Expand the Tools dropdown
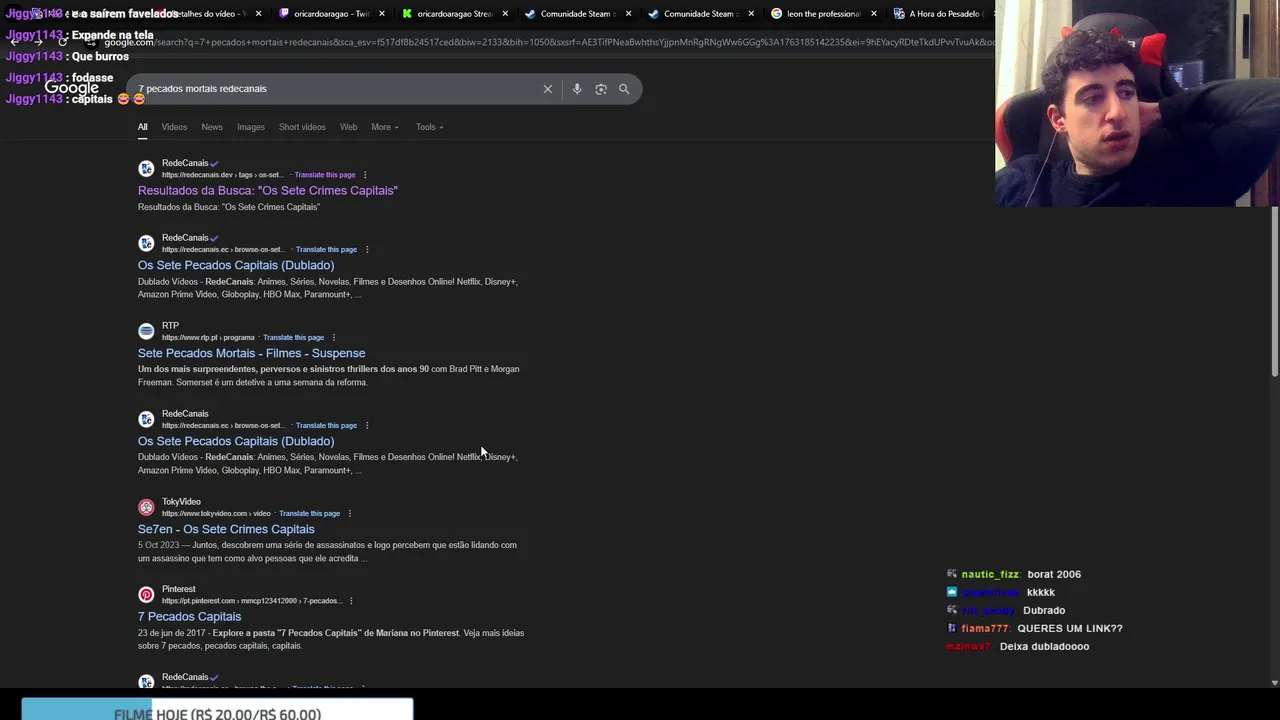 click(430, 127)
